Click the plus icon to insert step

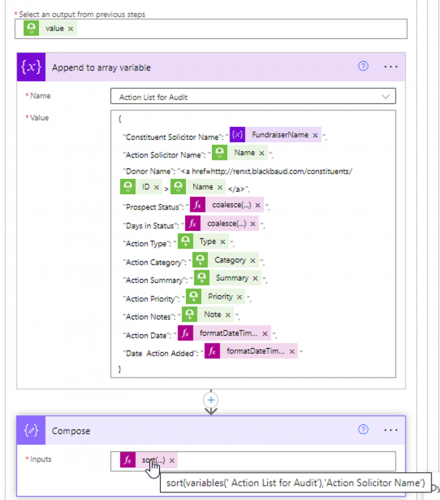(211, 400)
